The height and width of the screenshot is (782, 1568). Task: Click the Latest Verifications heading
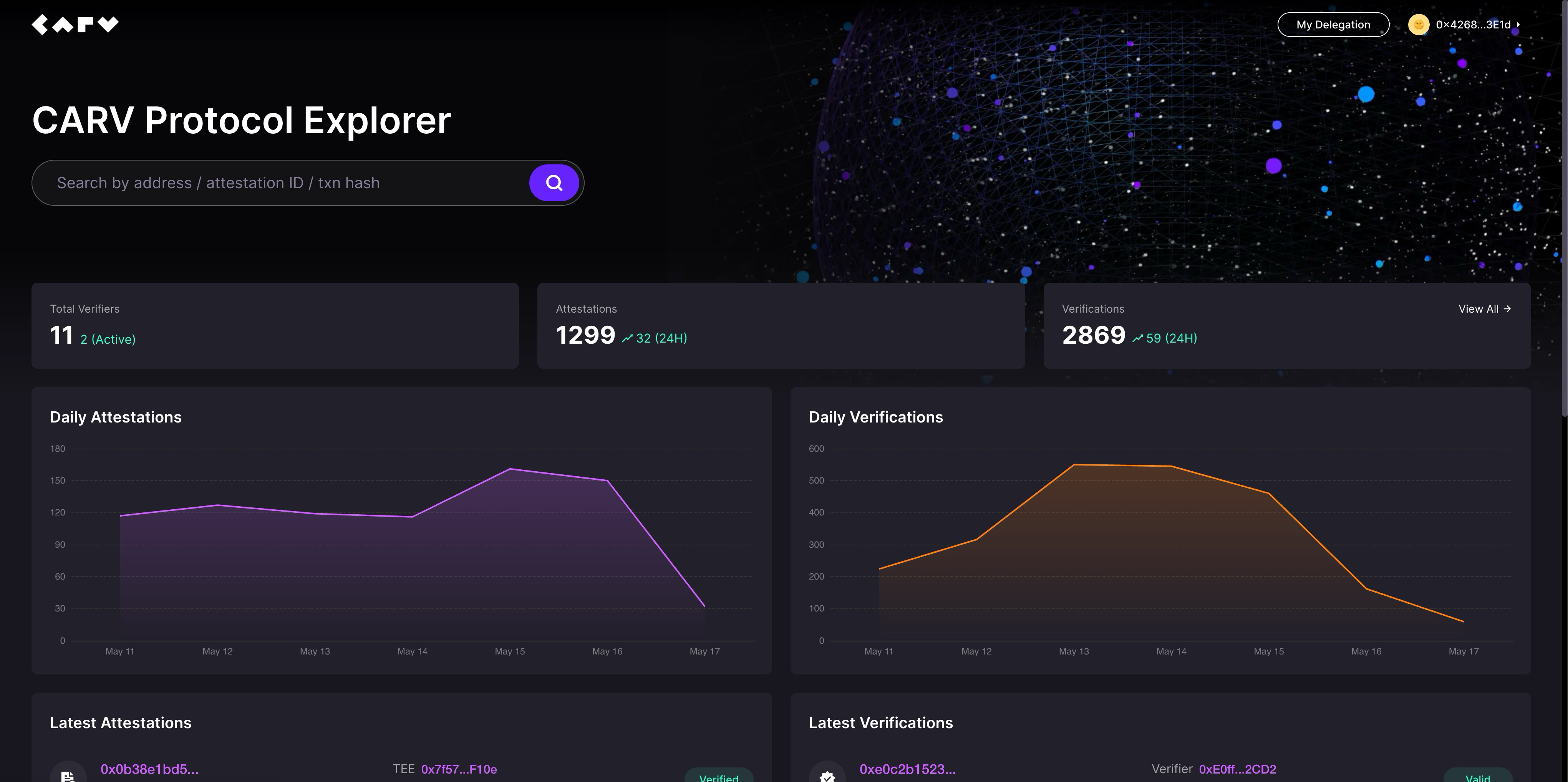coord(881,723)
